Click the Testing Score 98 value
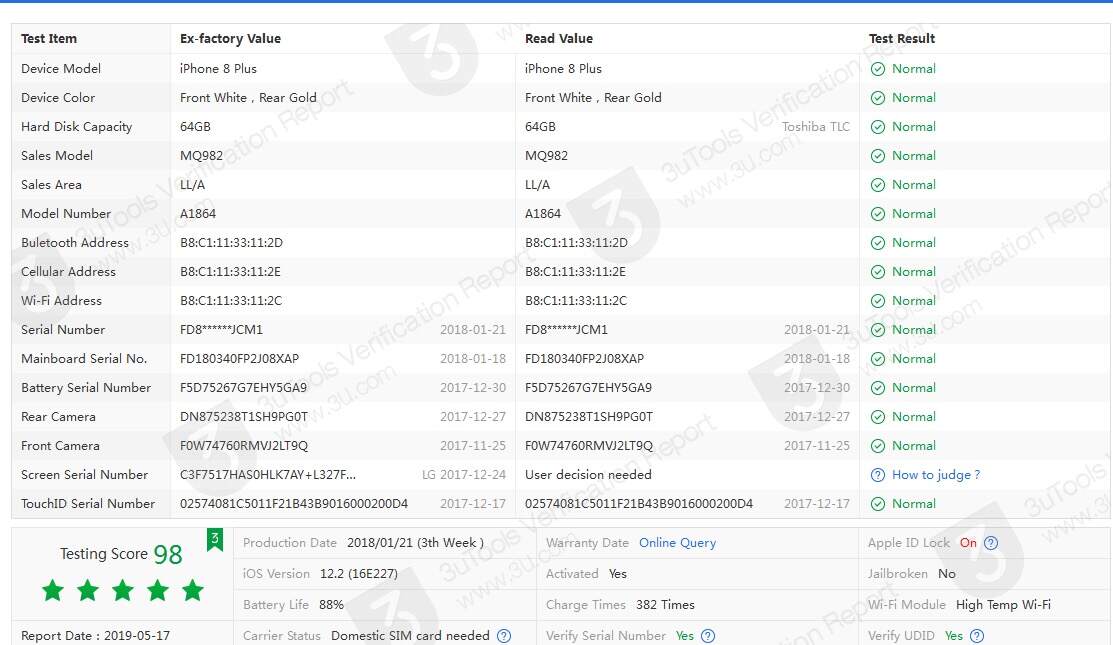Viewport: 1113px width, 645px height. [167, 555]
